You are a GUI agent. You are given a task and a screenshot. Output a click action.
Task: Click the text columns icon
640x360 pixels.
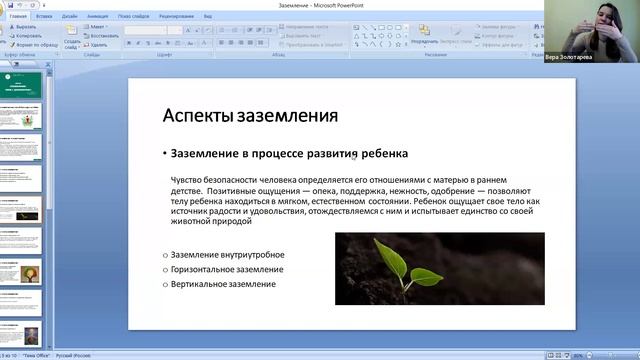[260, 42]
